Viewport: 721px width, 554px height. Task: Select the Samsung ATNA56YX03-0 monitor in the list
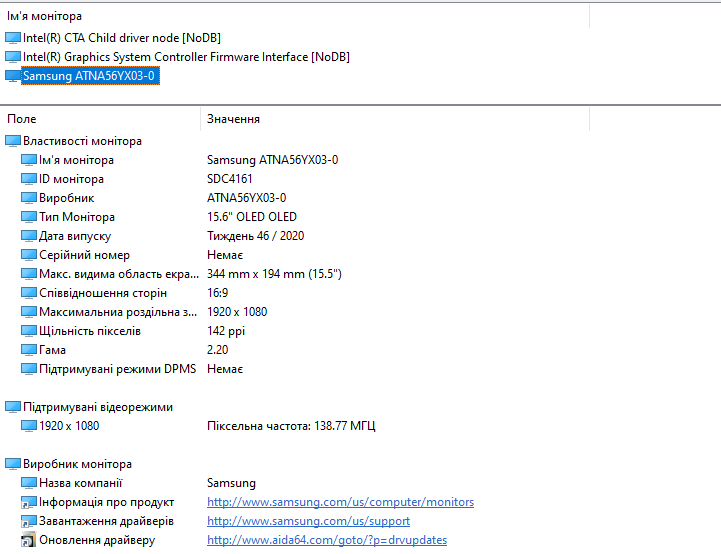pos(90,76)
